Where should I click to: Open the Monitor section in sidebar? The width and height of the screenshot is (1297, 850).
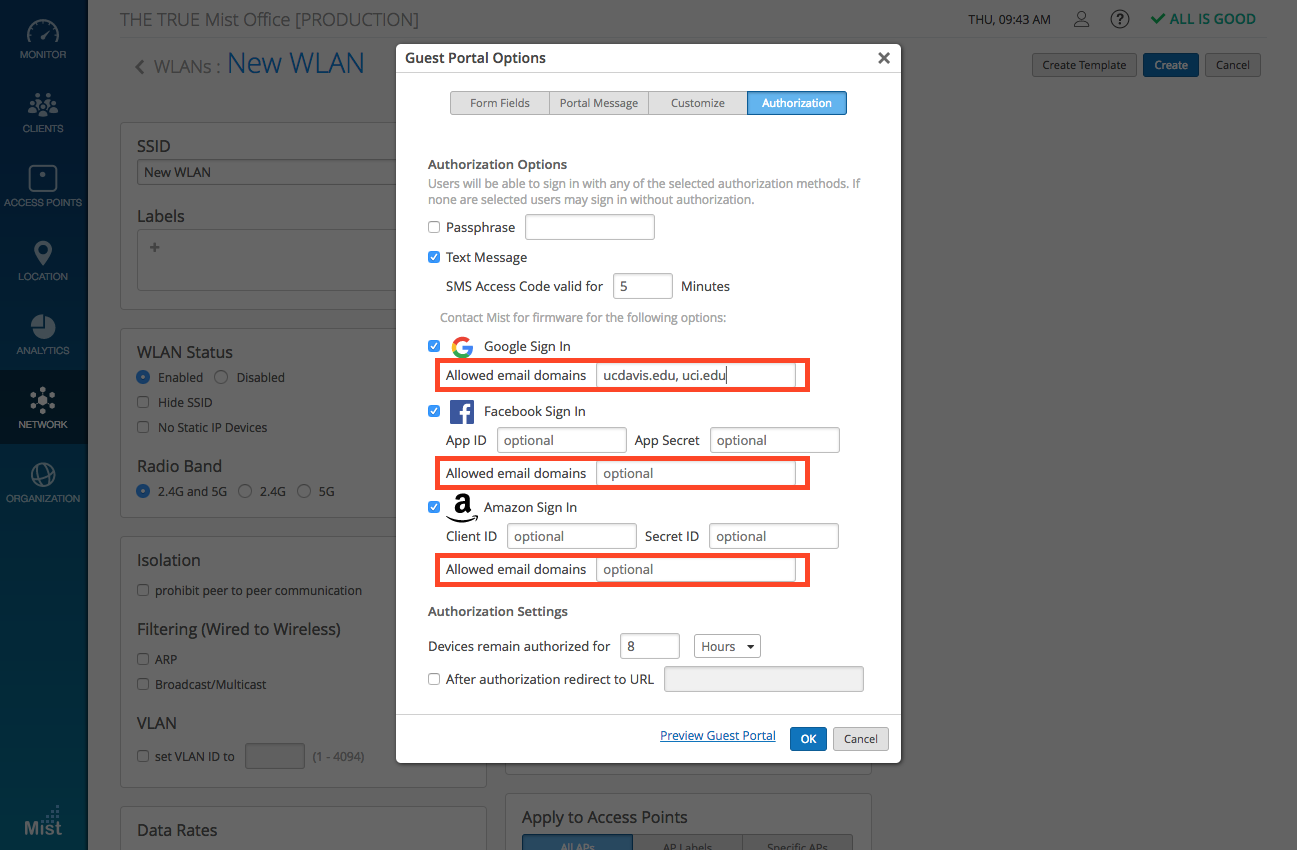(x=43, y=38)
